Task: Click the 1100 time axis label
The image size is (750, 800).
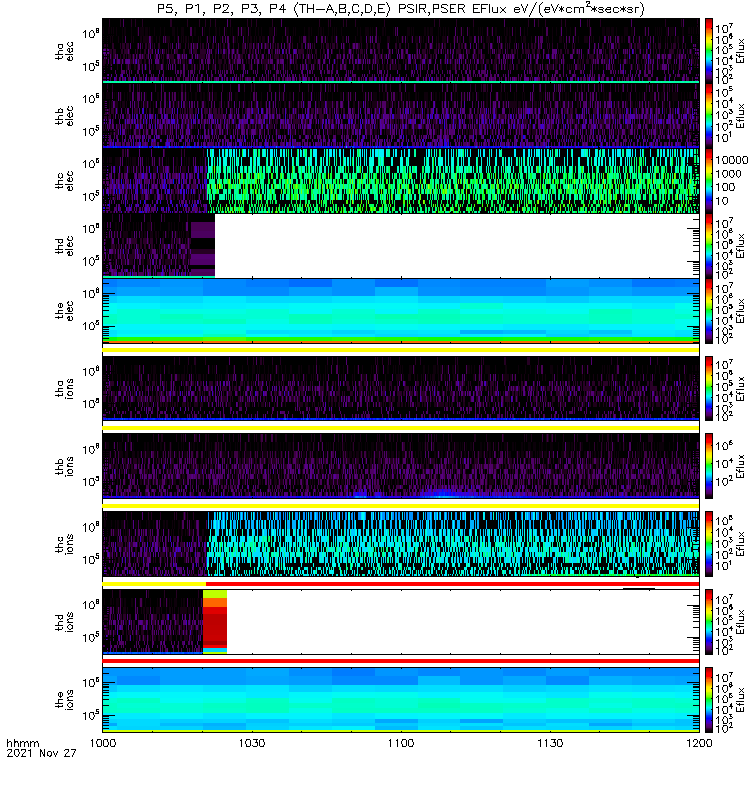Action: [x=400, y=745]
